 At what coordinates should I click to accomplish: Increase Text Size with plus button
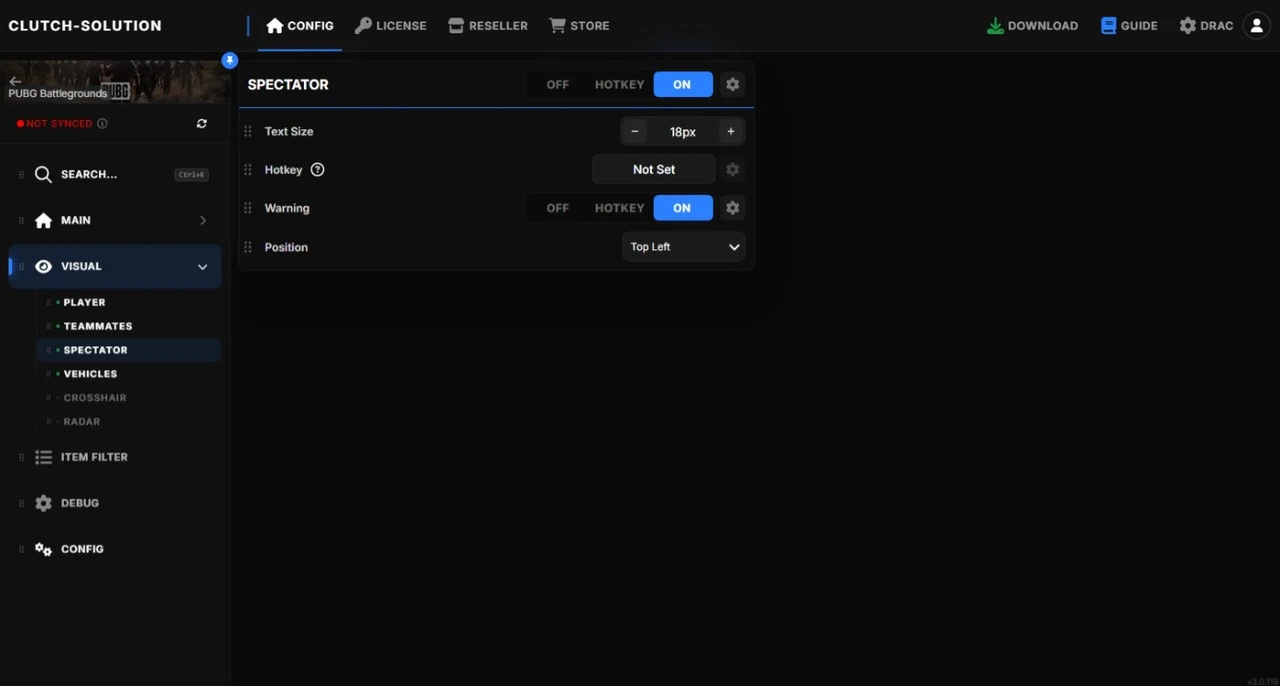click(x=731, y=132)
